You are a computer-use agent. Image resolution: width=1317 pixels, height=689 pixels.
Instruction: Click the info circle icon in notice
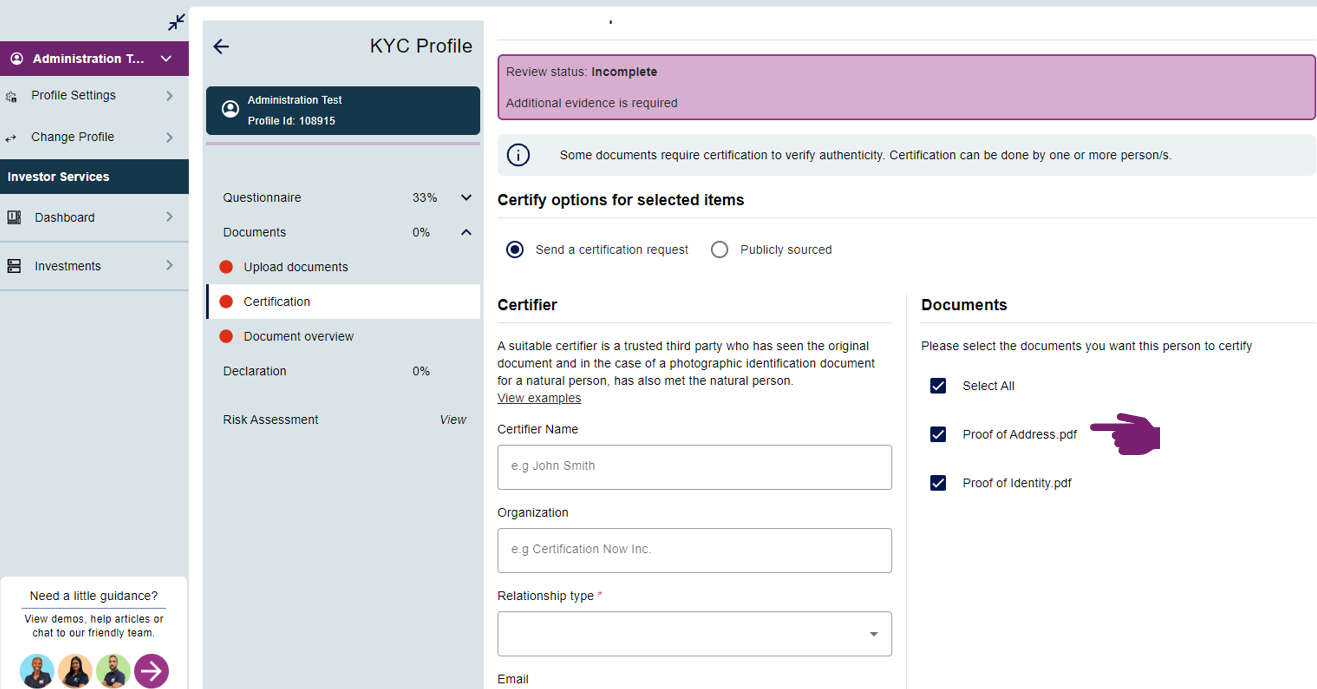(518, 155)
